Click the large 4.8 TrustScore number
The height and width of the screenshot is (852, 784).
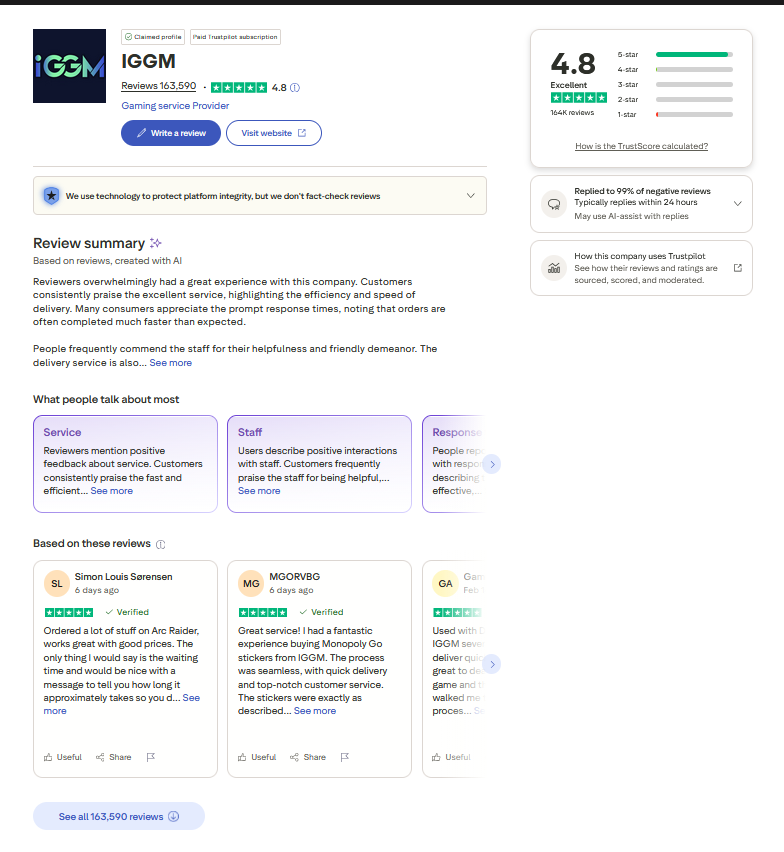click(x=573, y=64)
